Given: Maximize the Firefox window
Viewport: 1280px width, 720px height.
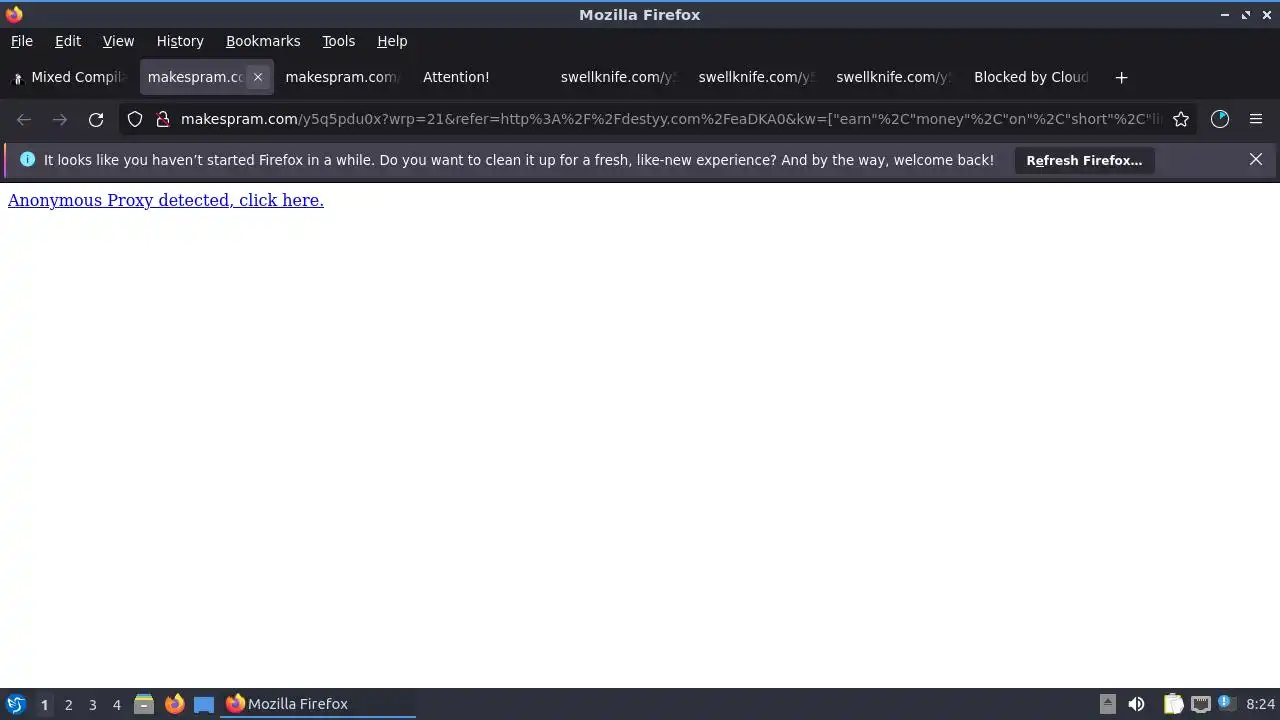Looking at the screenshot, I should click(1246, 15).
